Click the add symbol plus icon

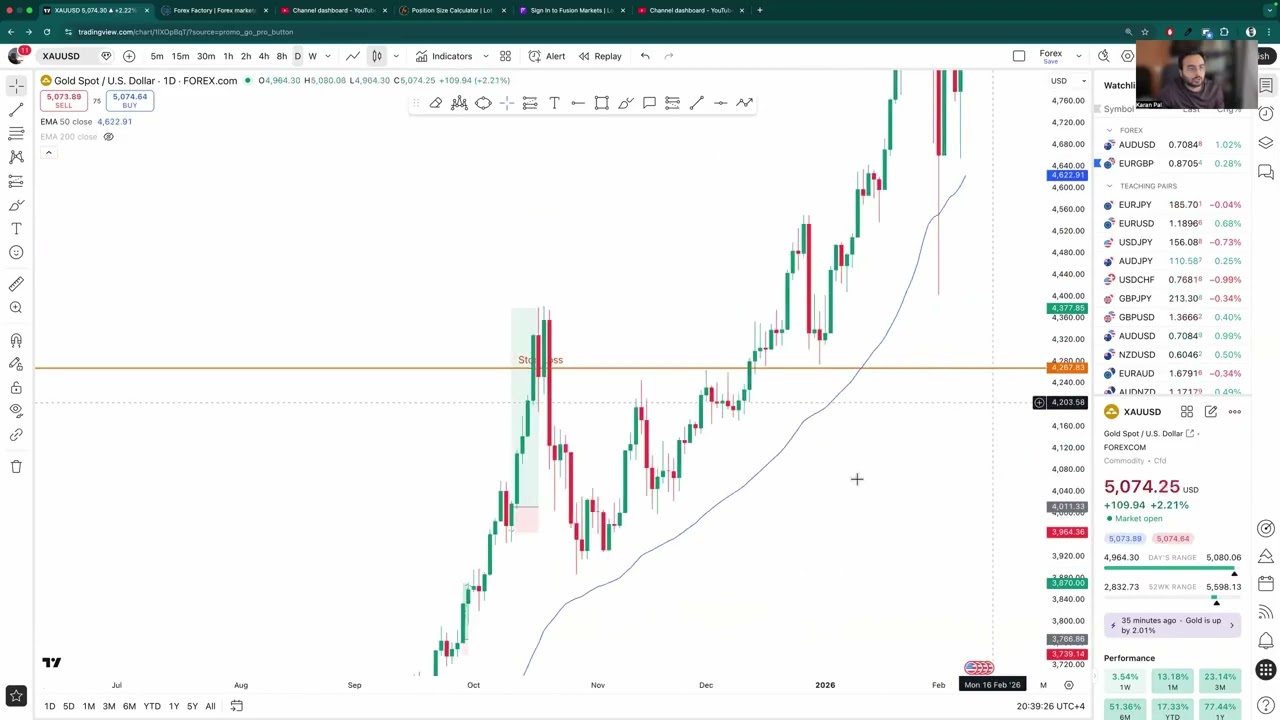point(129,56)
